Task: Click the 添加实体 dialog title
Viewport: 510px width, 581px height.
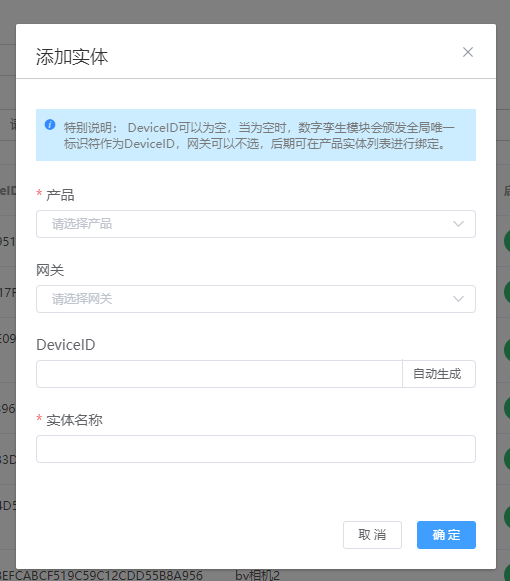Action: tap(72, 57)
